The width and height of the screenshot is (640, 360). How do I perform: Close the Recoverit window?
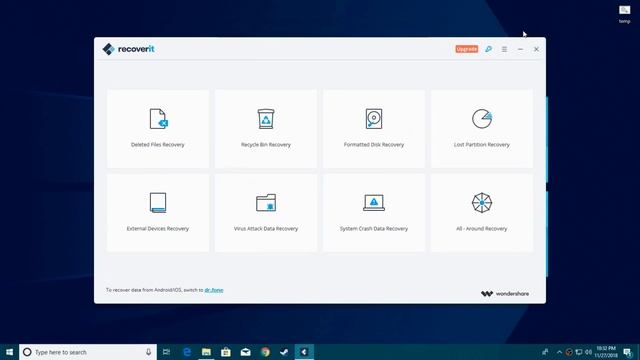(x=536, y=49)
